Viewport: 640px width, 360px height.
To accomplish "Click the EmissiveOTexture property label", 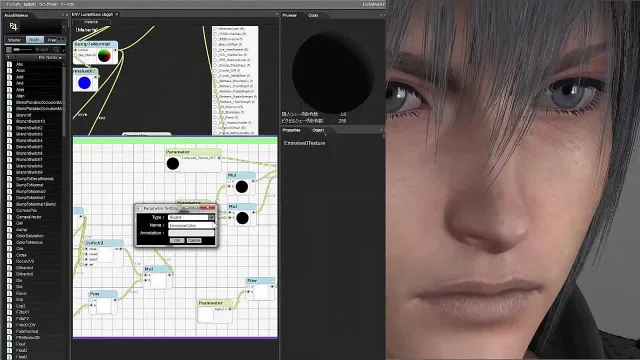I will coord(304,143).
